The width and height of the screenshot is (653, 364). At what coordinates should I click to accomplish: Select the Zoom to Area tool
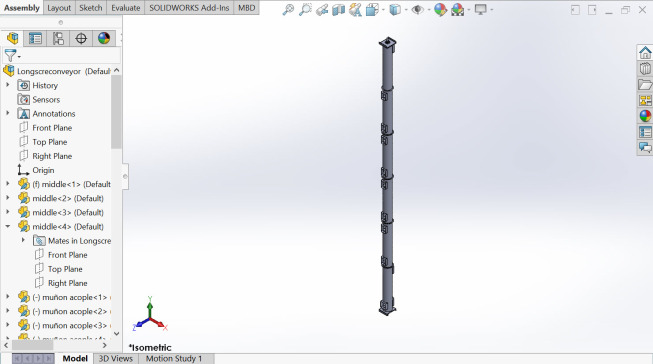coord(305,10)
